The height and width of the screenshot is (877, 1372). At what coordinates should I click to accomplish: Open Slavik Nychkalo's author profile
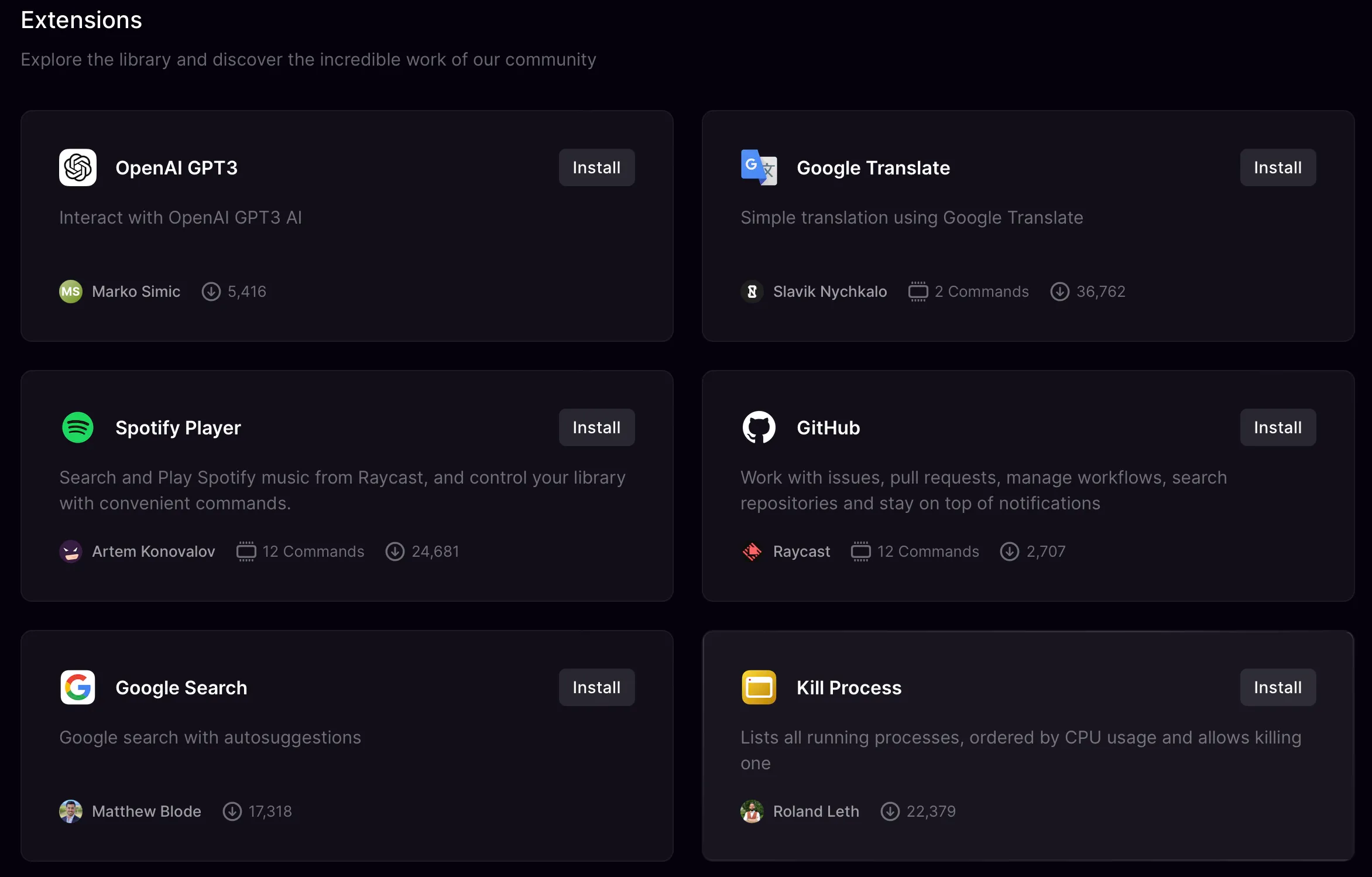(829, 292)
